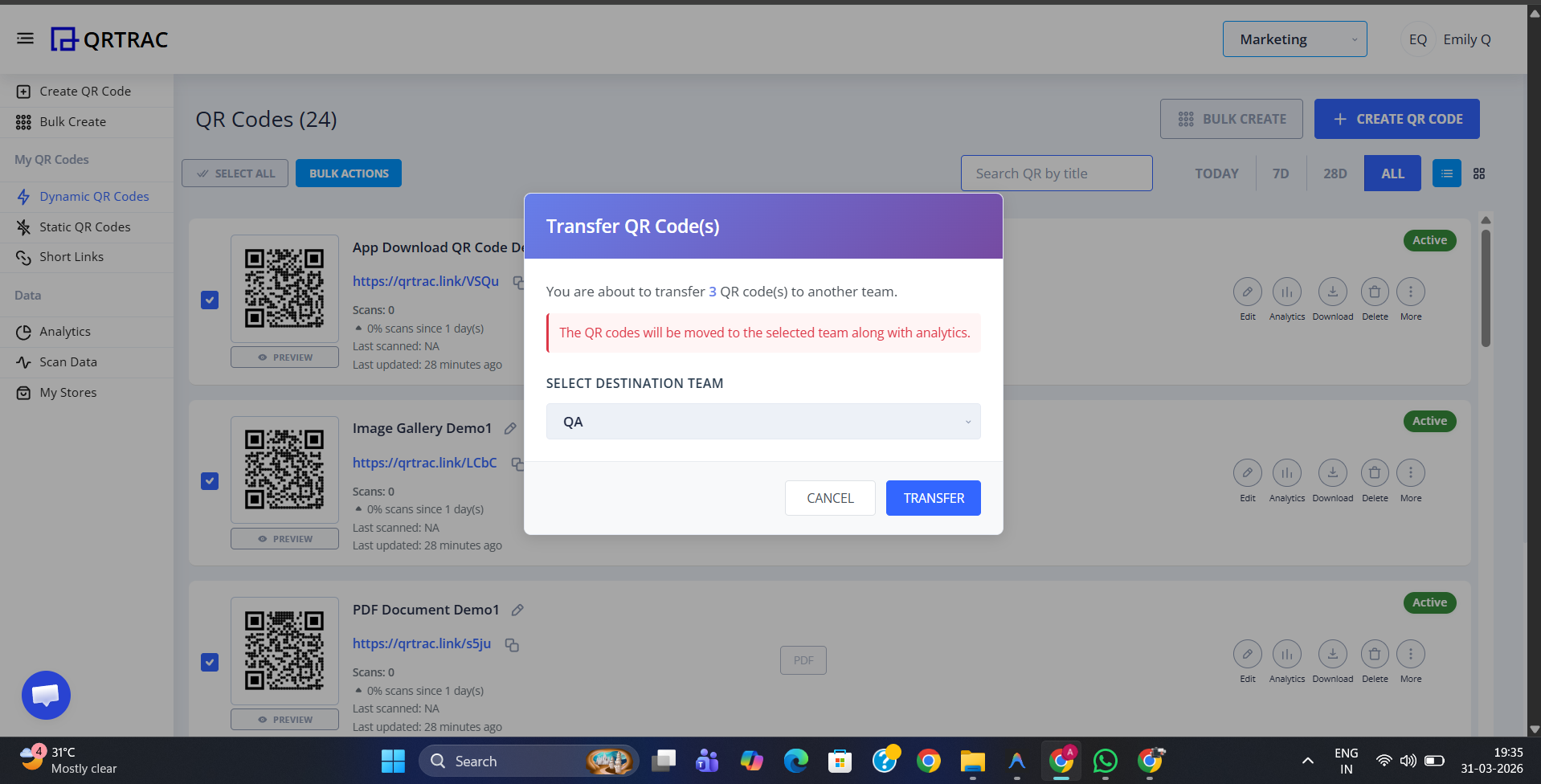The width and height of the screenshot is (1541, 784).
Task: Uncheck the Image Gallery Demo1 checkbox
Action: click(x=209, y=481)
